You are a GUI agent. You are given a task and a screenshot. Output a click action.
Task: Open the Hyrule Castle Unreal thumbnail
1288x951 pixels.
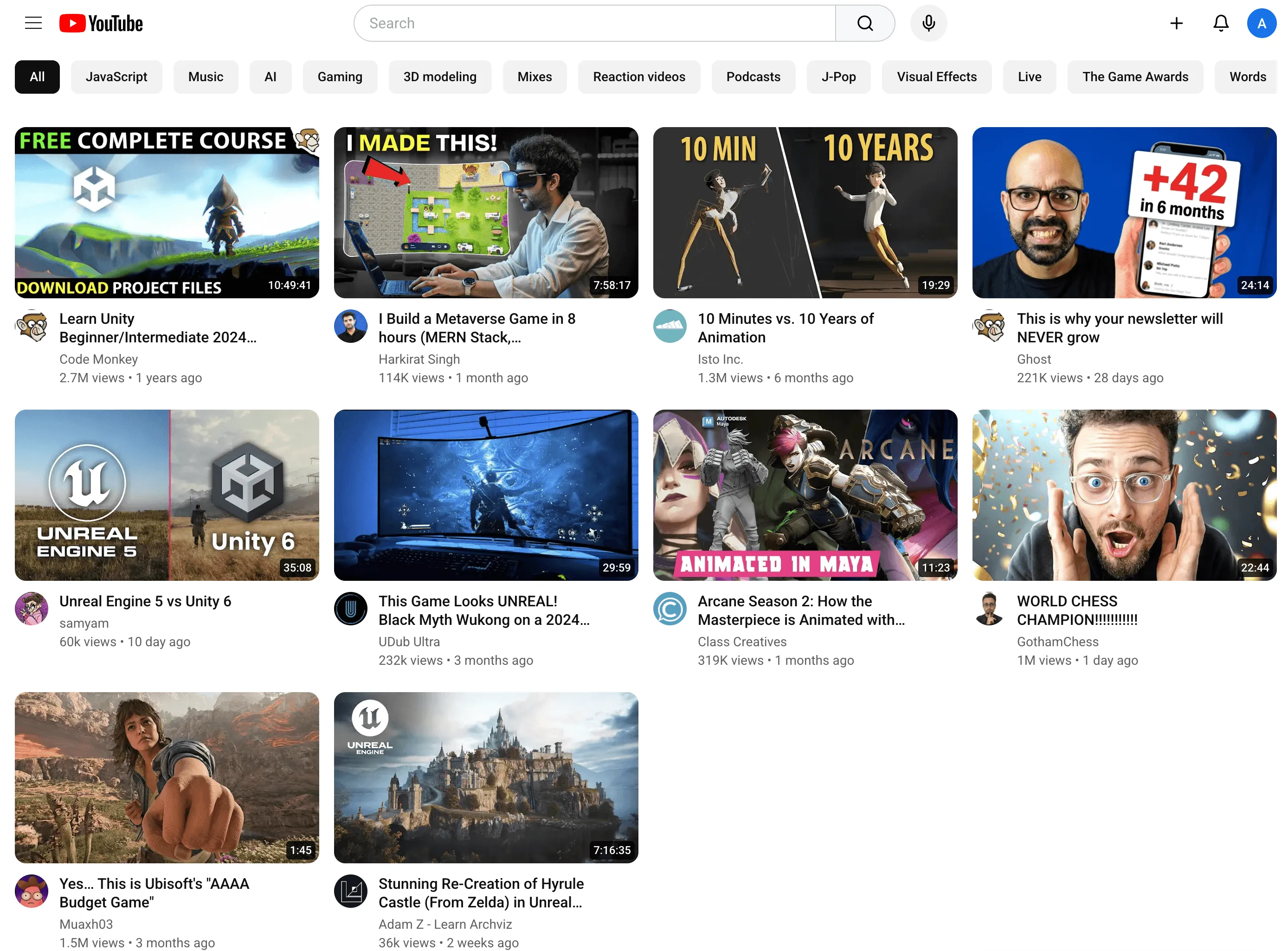click(486, 777)
